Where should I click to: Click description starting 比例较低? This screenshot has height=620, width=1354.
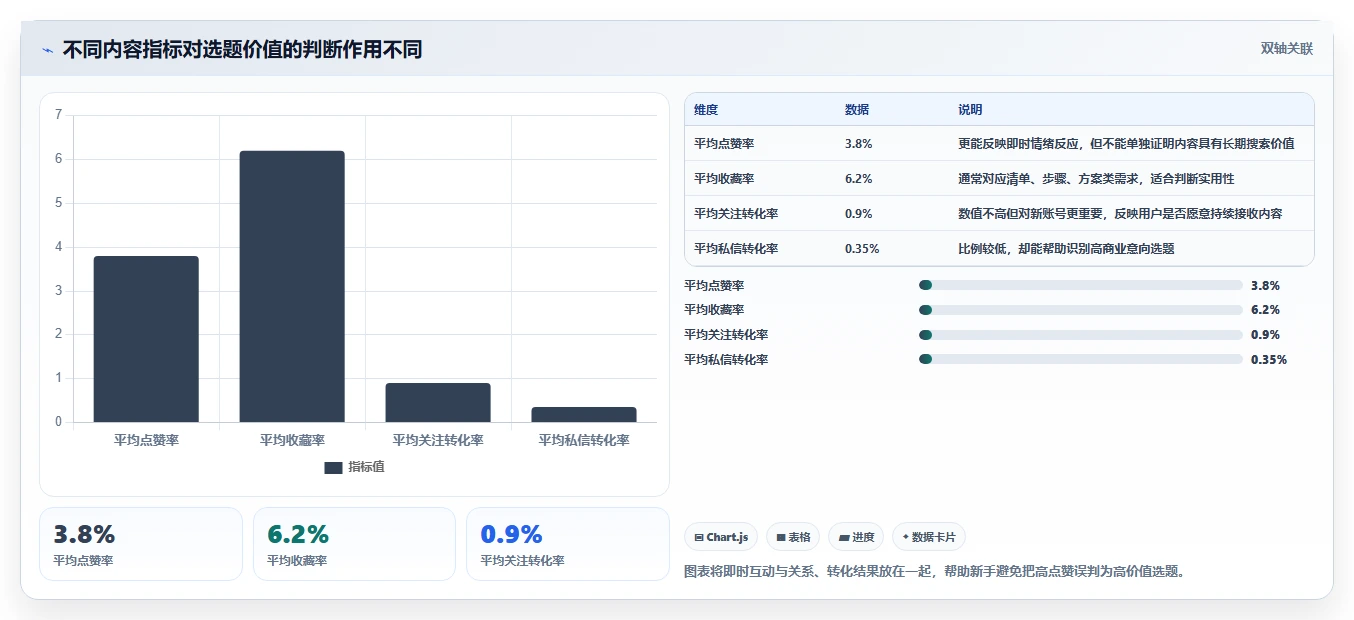(x=1066, y=249)
